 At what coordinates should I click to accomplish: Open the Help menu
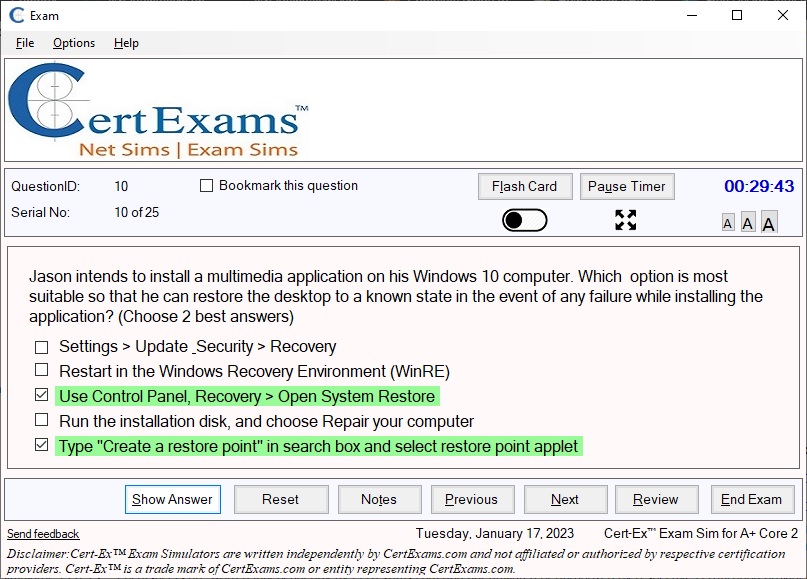124,43
